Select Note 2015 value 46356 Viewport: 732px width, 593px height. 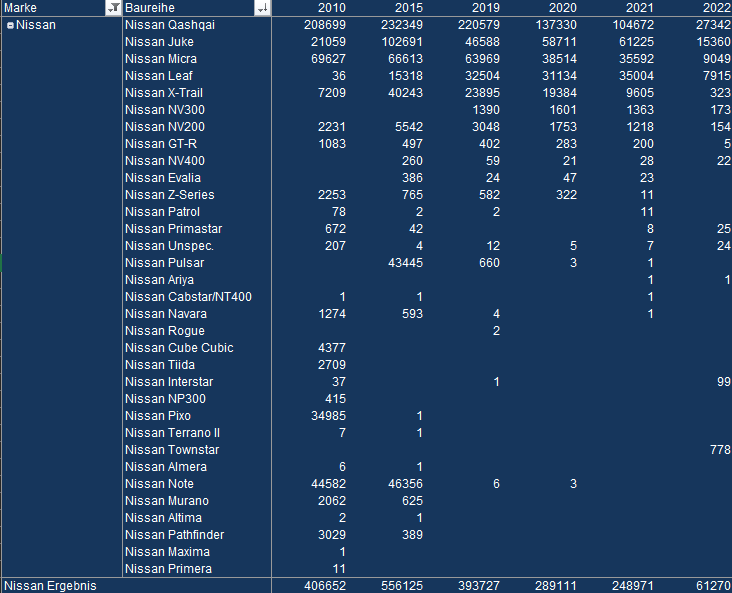coord(405,484)
